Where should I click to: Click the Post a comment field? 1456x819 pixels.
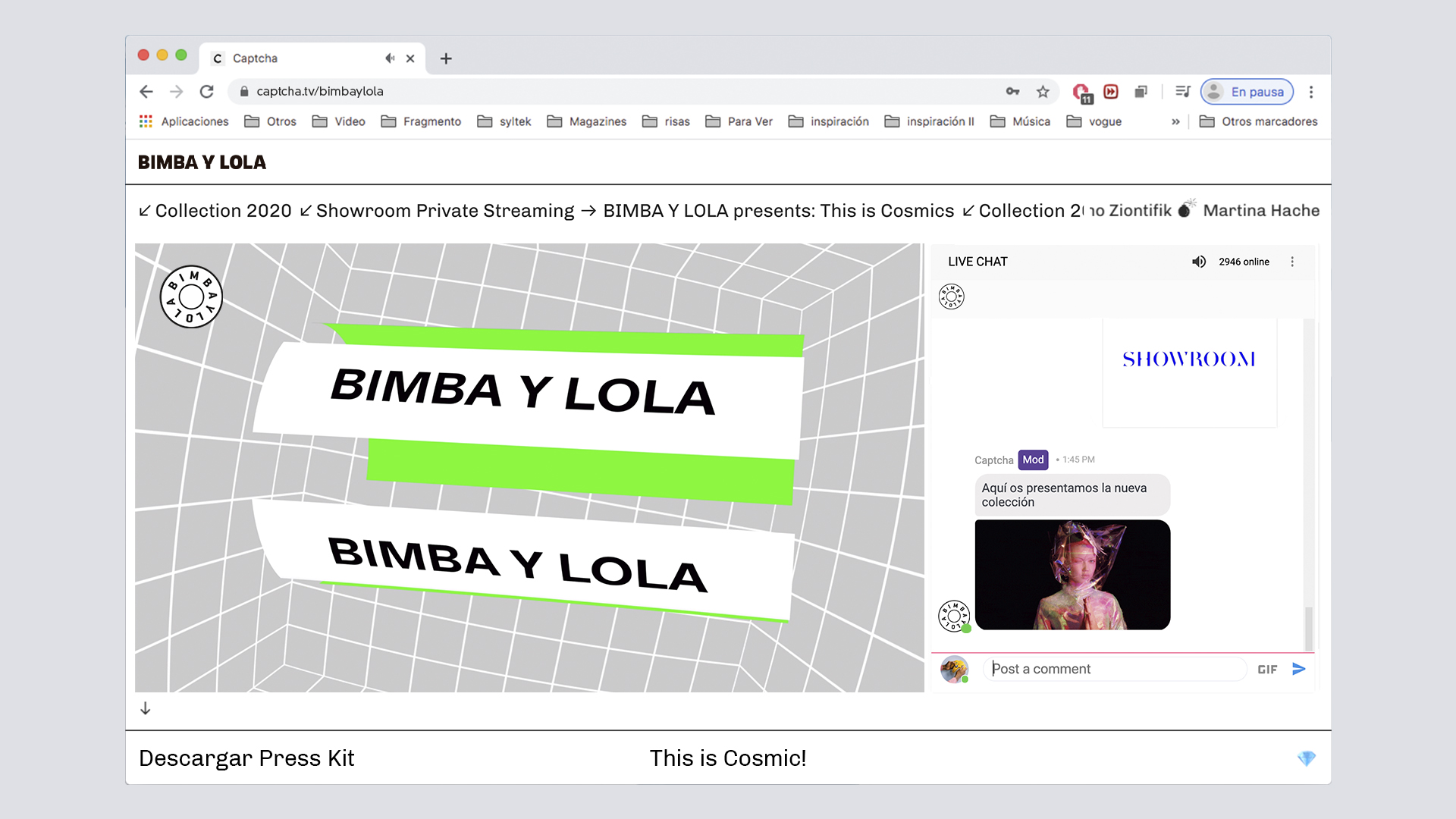pos(1115,669)
